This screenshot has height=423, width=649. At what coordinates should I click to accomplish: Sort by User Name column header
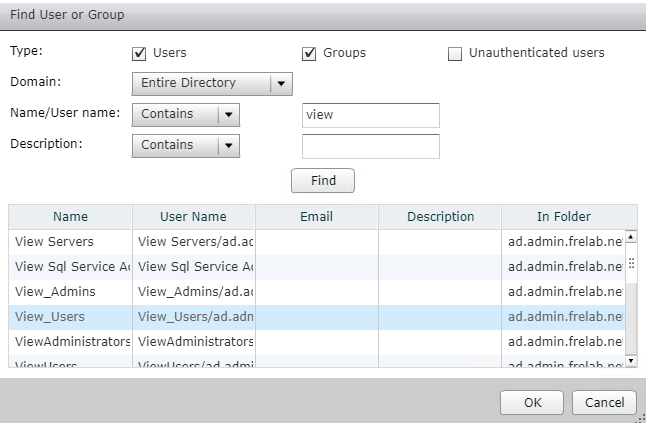tap(193, 217)
